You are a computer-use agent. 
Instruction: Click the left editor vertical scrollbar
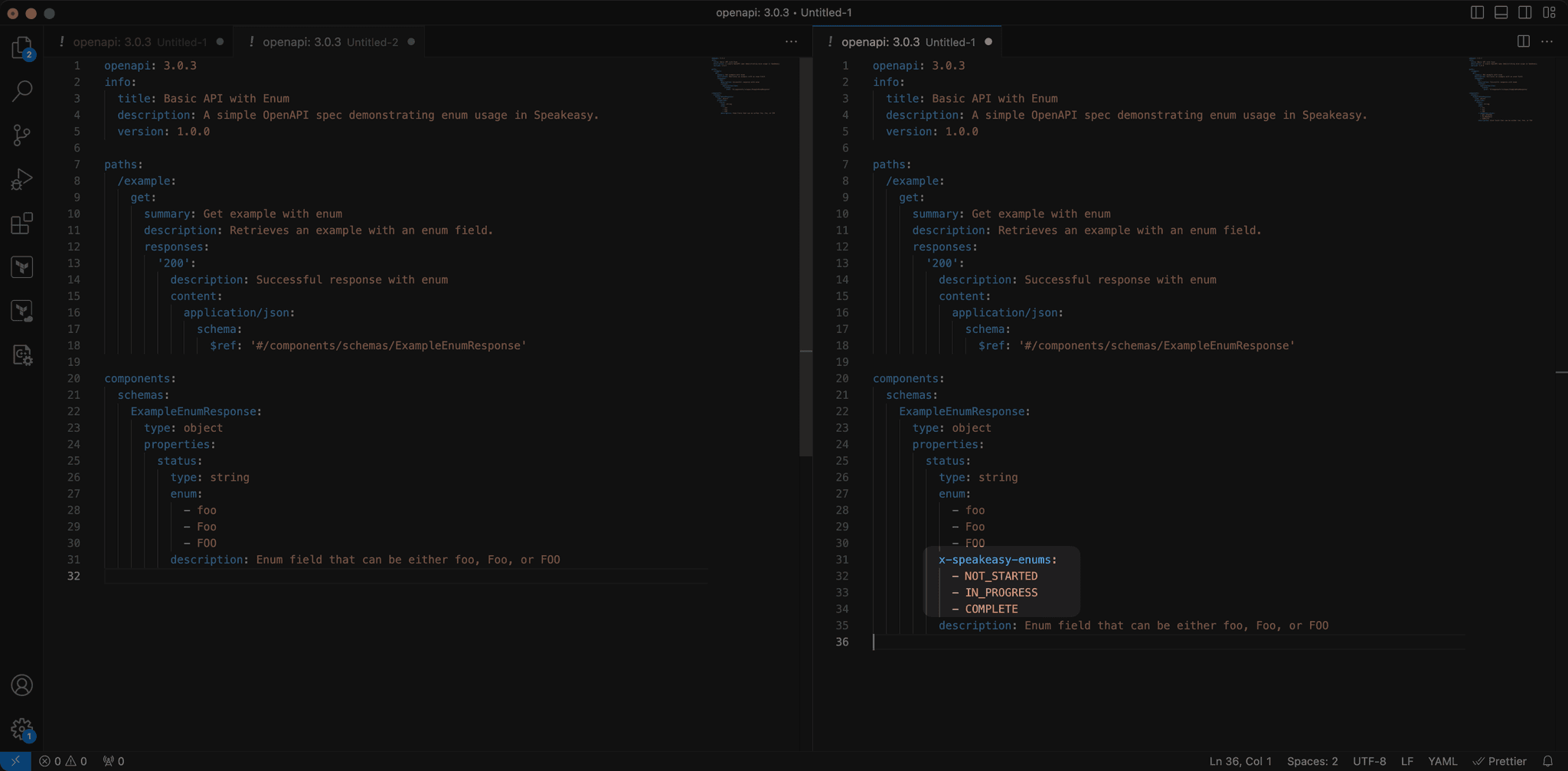(805, 257)
